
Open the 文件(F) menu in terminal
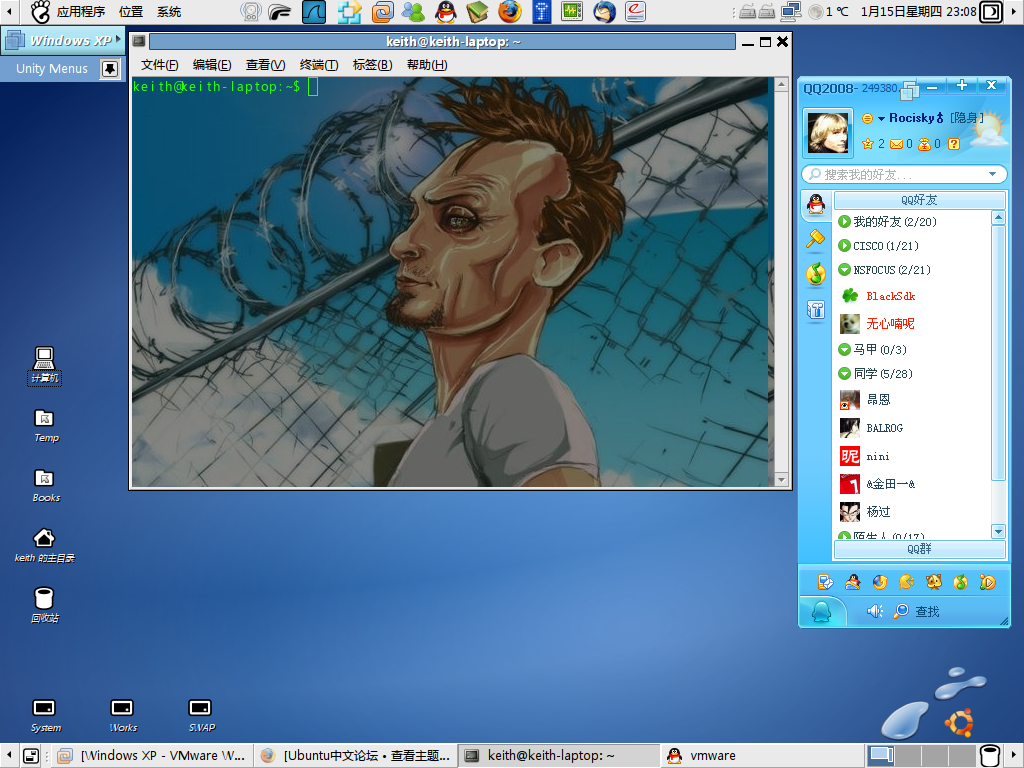point(159,65)
